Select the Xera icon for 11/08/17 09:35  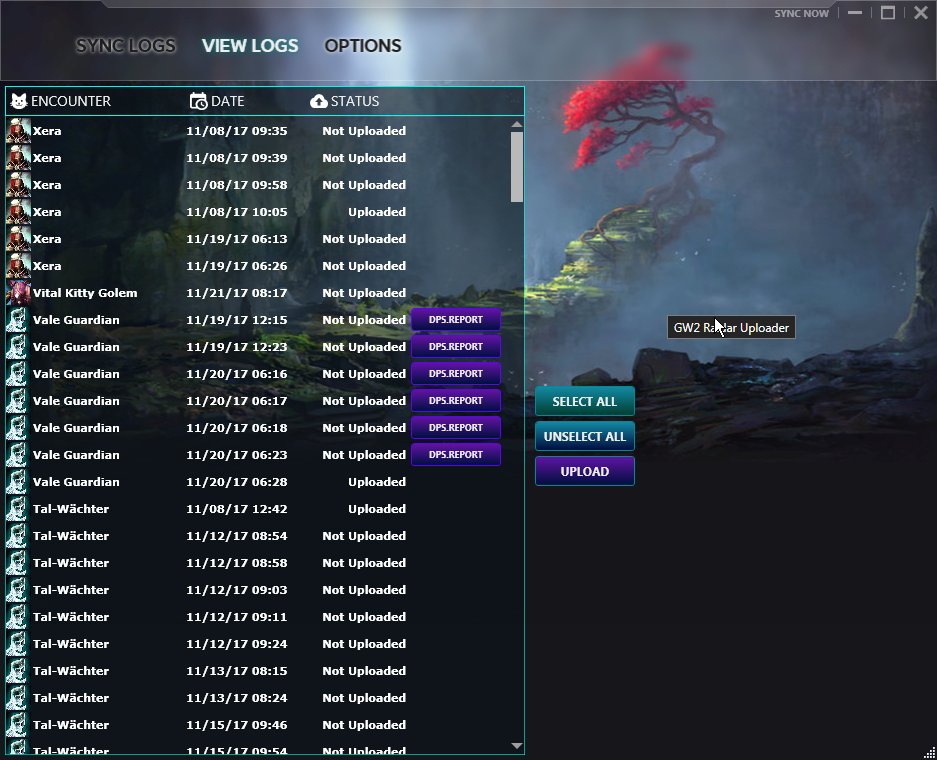click(x=18, y=131)
